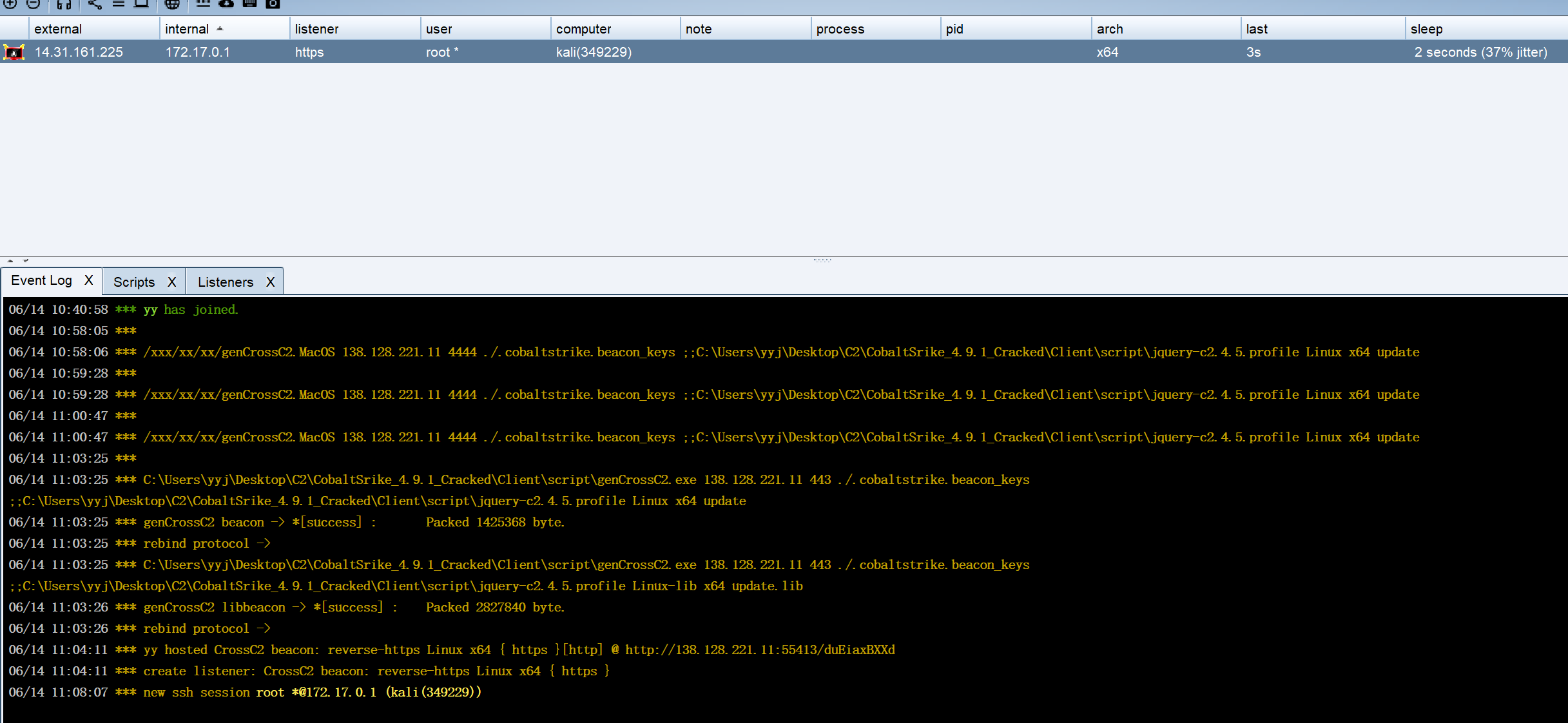Screen dimensions: 1568x723
Task: Click the pid column header
Action: (x=1016, y=29)
